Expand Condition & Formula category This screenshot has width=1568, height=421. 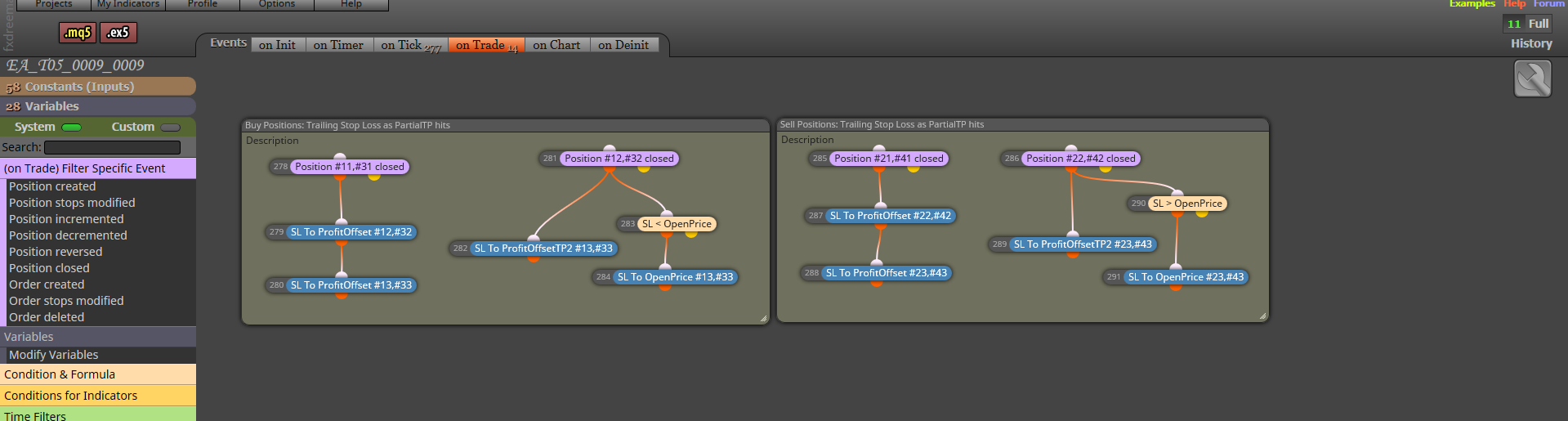pos(98,374)
